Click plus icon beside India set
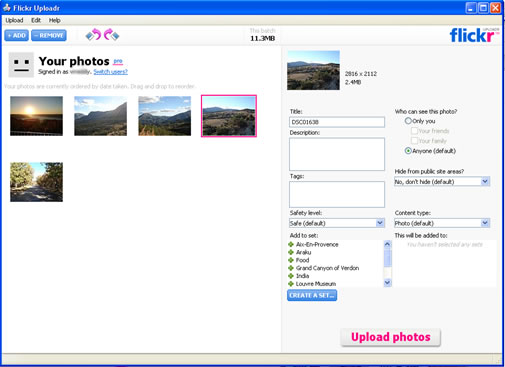This screenshot has height=367, width=505. point(291,276)
